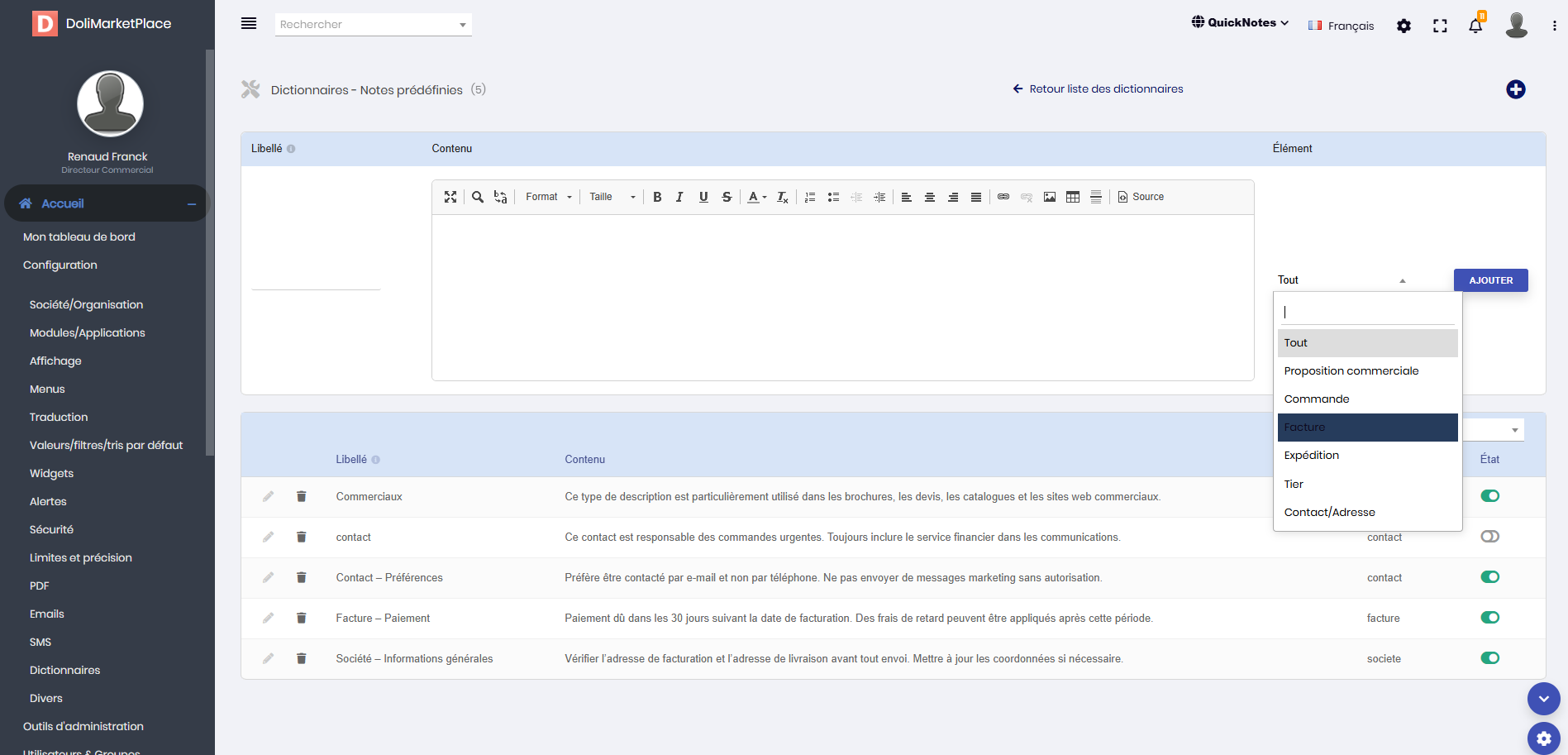Screen dimensions: 1568x755
Task: Click the text color picker icon
Action: (x=755, y=197)
